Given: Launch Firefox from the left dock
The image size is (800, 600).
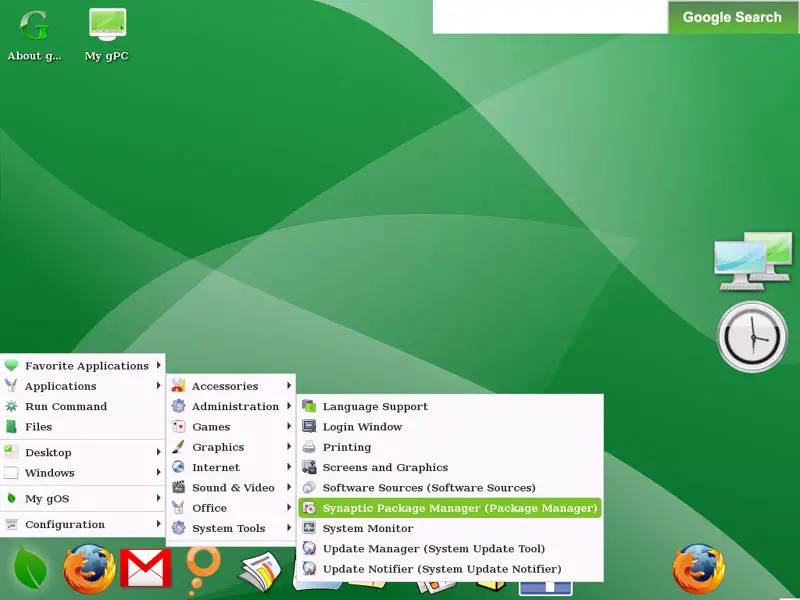Looking at the screenshot, I should pyautogui.click(x=89, y=568).
